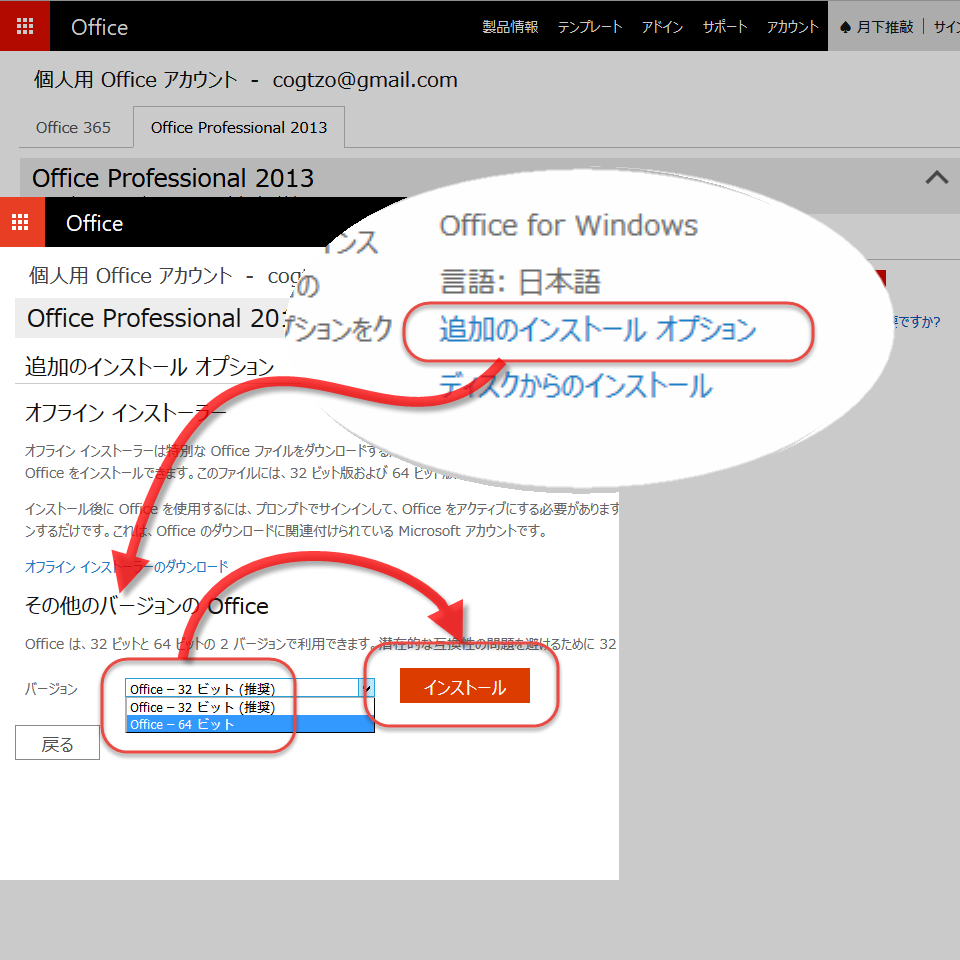Click the インストール button
This screenshot has width=960, height=960.
464,687
